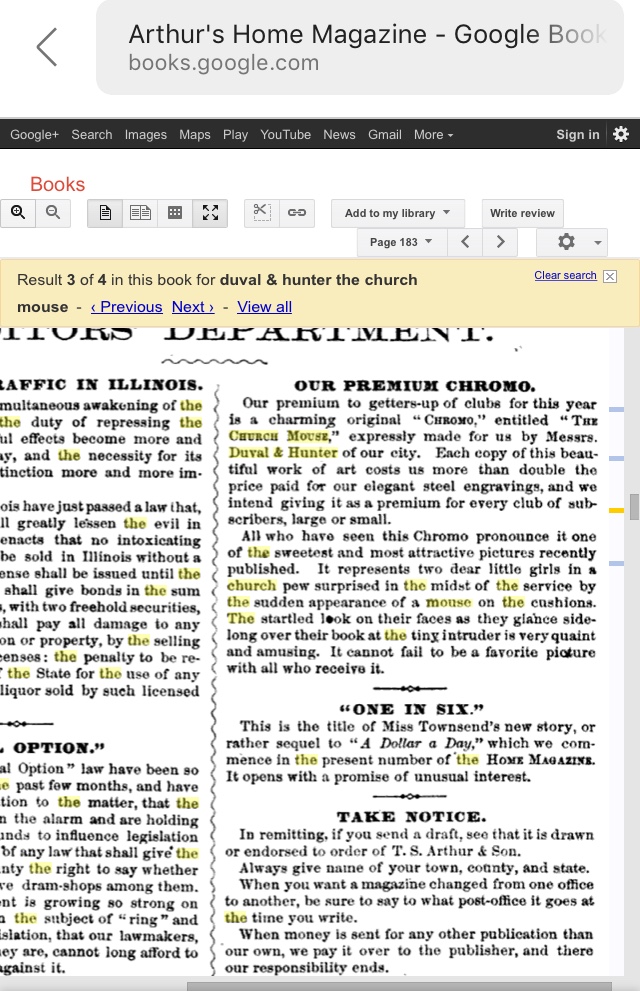The image size is (640, 995).
Task: Jump to the lowest blue result marker
Action: [x=617, y=563]
